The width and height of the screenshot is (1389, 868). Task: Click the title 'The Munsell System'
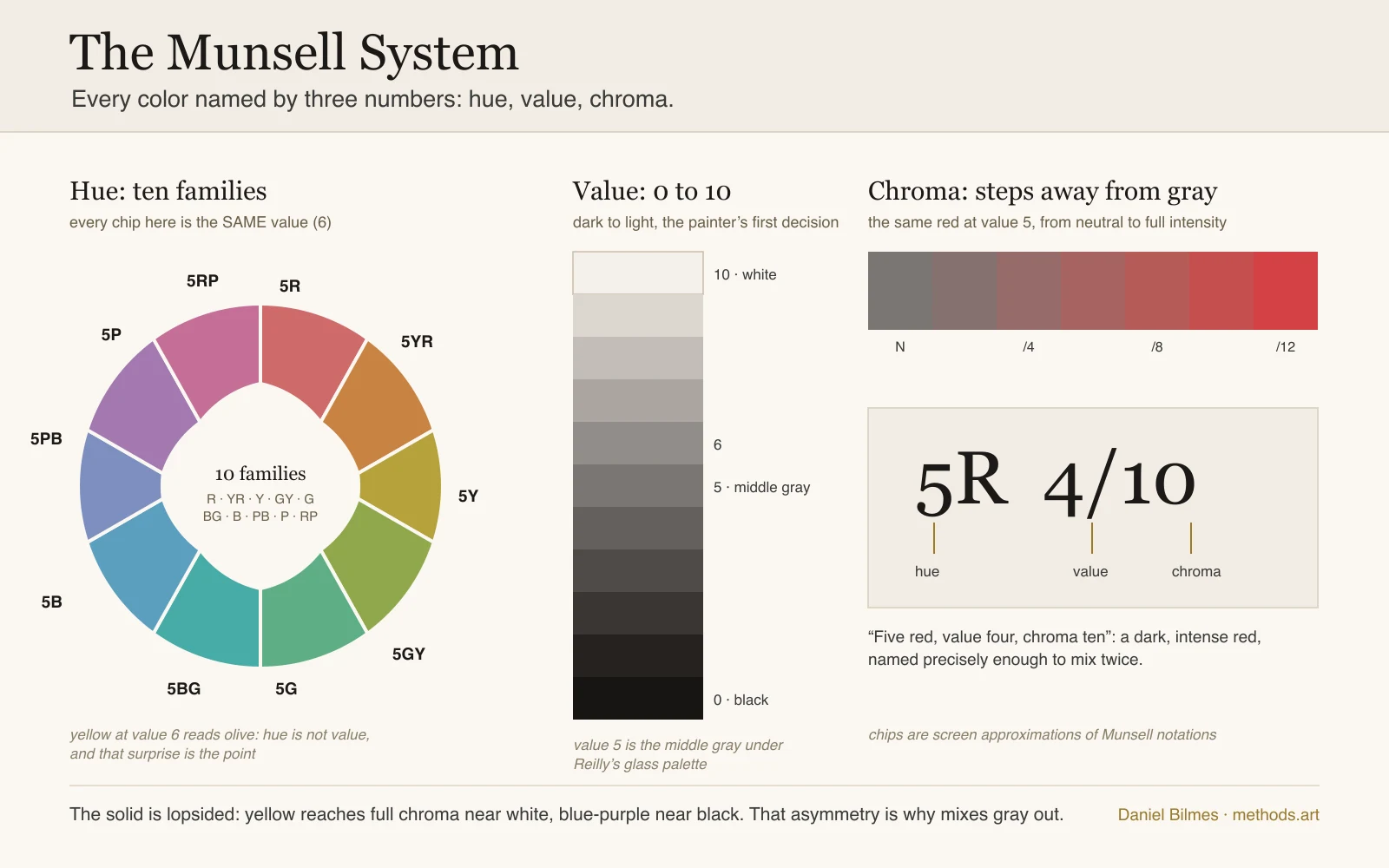click(x=294, y=53)
